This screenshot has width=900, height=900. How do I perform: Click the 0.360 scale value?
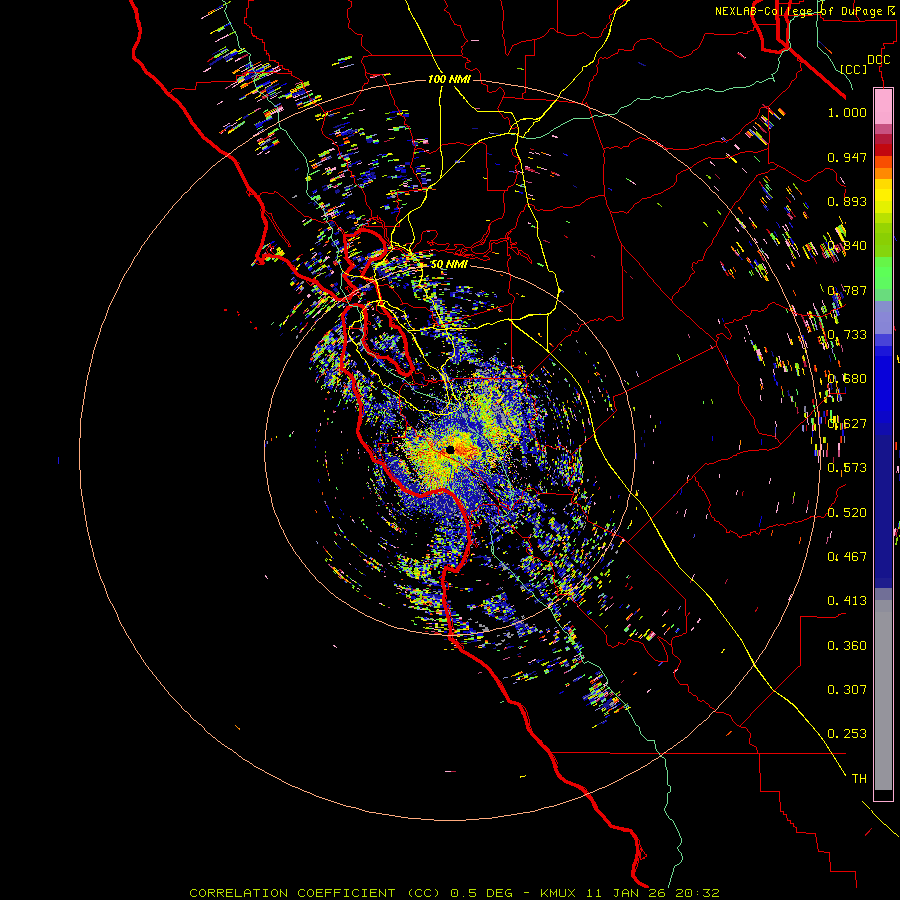[847, 646]
